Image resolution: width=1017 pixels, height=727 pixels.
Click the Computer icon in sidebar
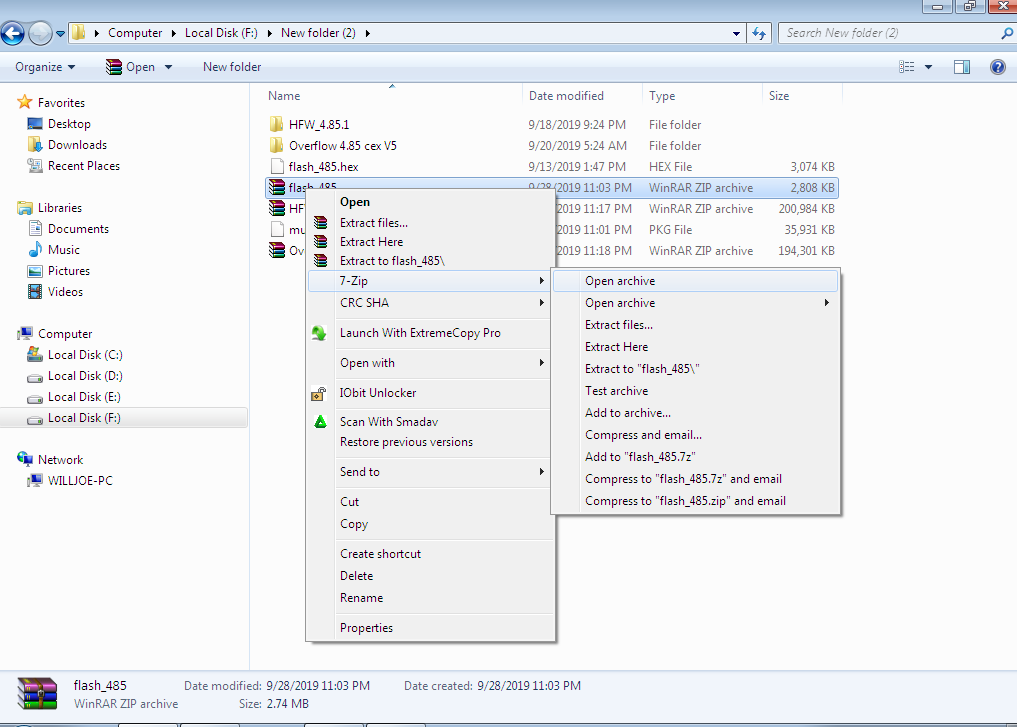click(25, 333)
